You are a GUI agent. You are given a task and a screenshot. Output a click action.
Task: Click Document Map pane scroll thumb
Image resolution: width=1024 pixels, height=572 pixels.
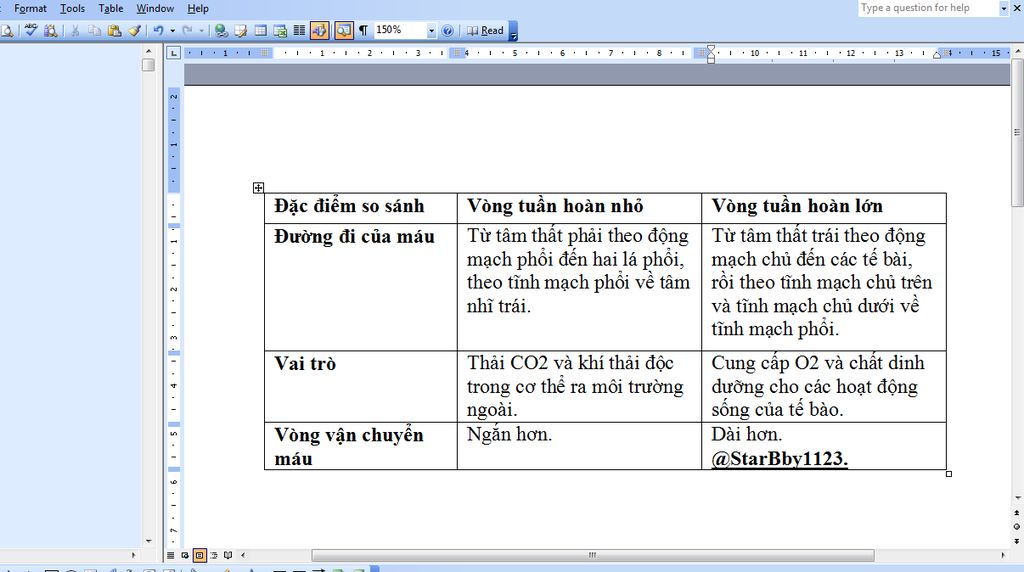click(x=148, y=65)
